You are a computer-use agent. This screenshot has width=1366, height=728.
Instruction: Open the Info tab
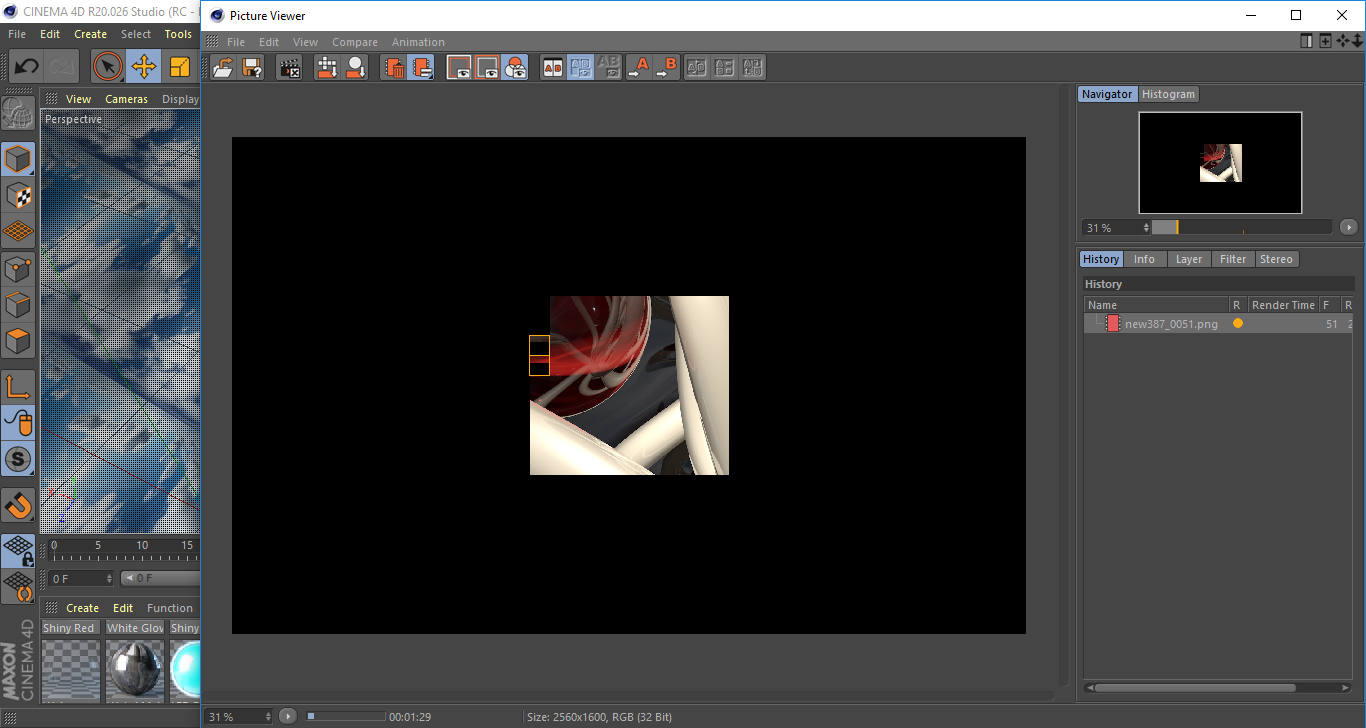pos(1144,259)
